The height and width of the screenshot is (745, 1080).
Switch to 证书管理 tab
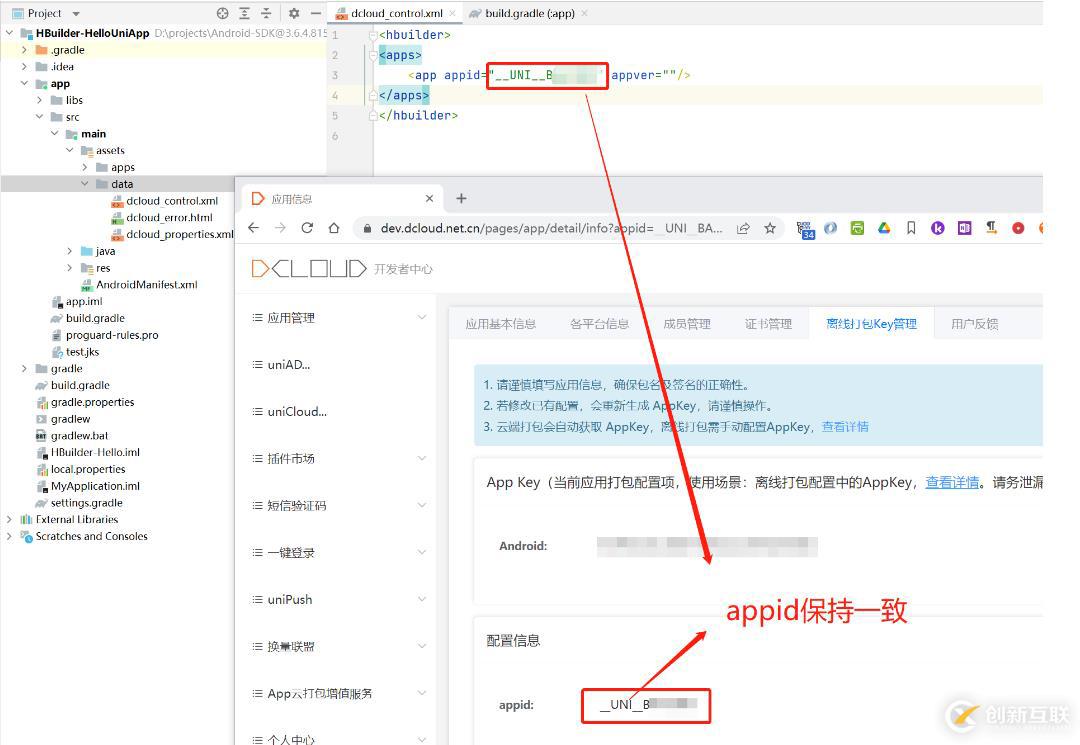click(x=768, y=324)
